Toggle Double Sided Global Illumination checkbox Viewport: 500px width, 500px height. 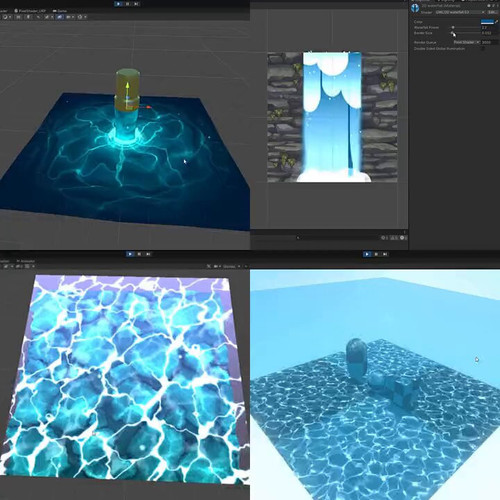(483, 48)
